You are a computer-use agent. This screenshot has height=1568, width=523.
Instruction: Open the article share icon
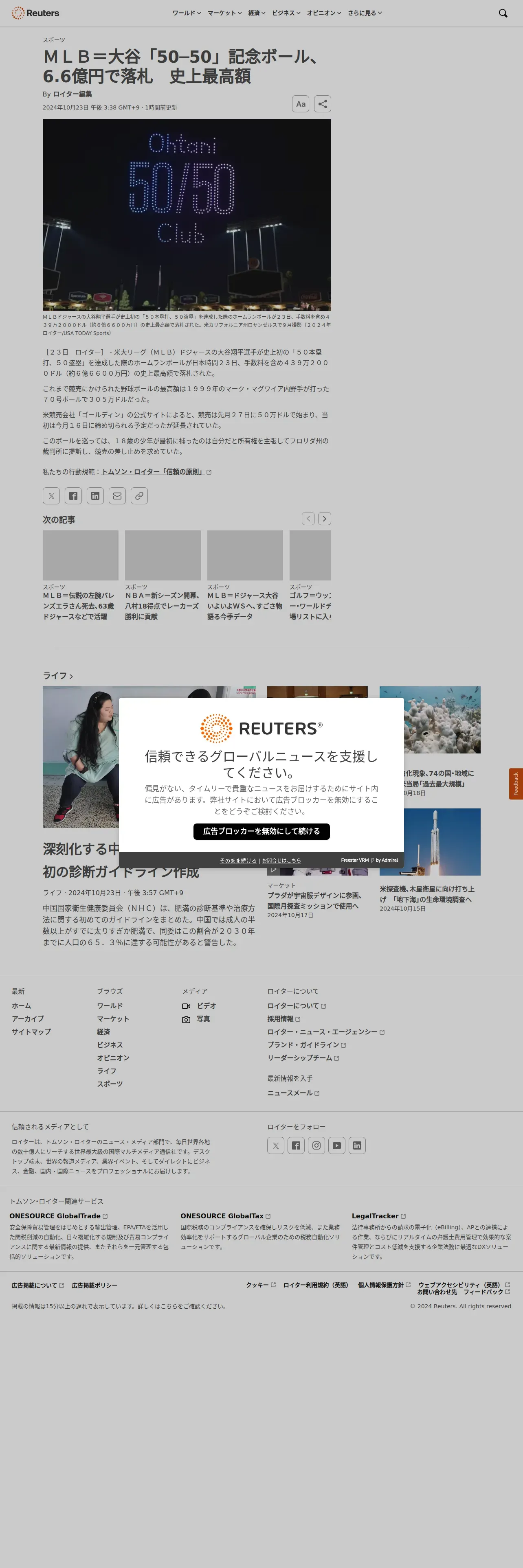pyautogui.click(x=323, y=104)
